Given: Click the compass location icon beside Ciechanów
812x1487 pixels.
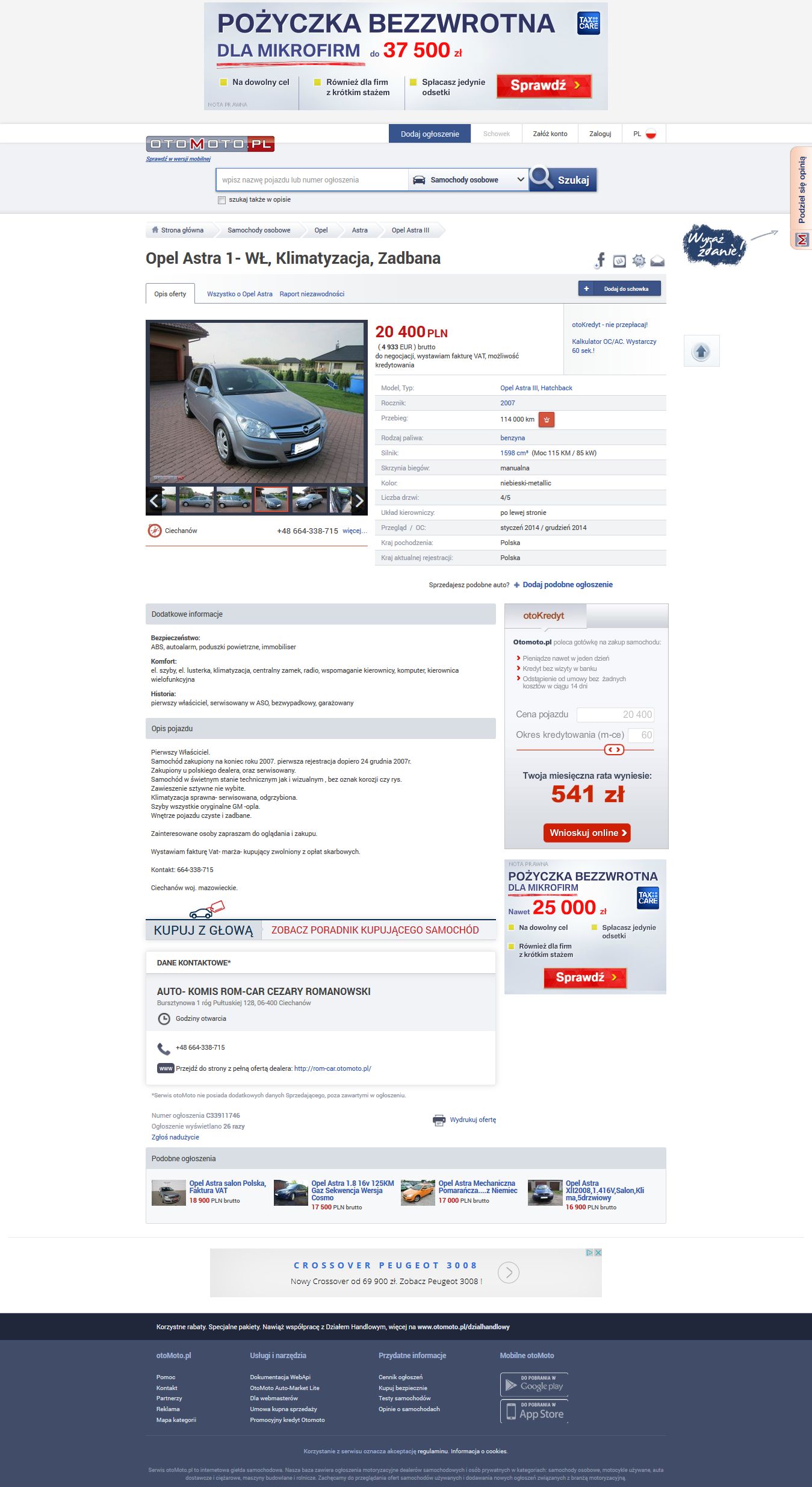Looking at the screenshot, I should (155, 531).
